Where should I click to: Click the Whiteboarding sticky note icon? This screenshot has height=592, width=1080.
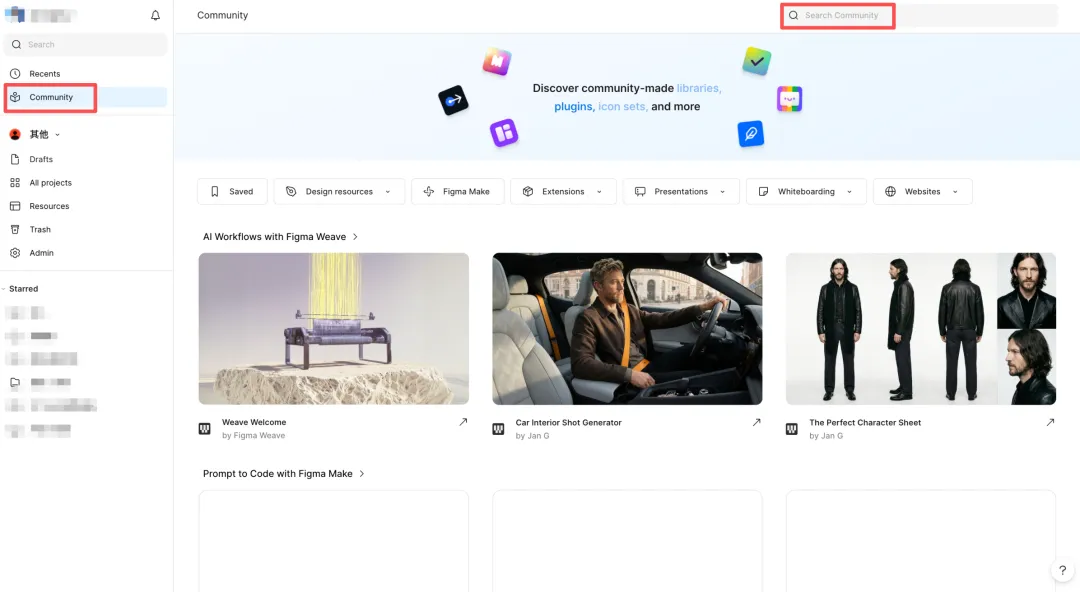[763, 192]
